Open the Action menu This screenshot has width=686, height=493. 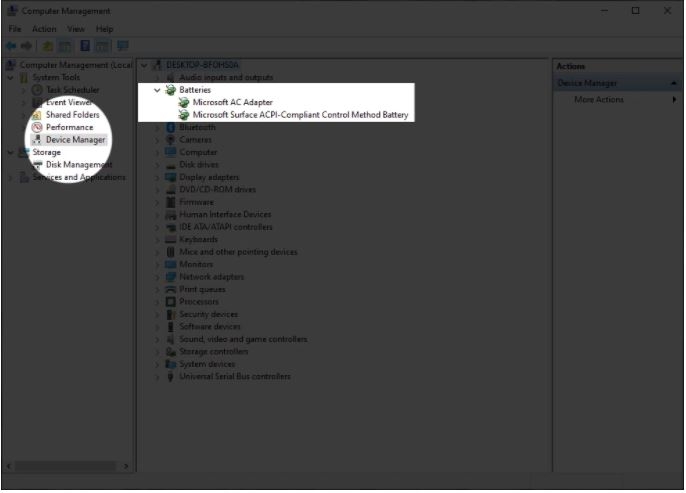tap(44, 29)
